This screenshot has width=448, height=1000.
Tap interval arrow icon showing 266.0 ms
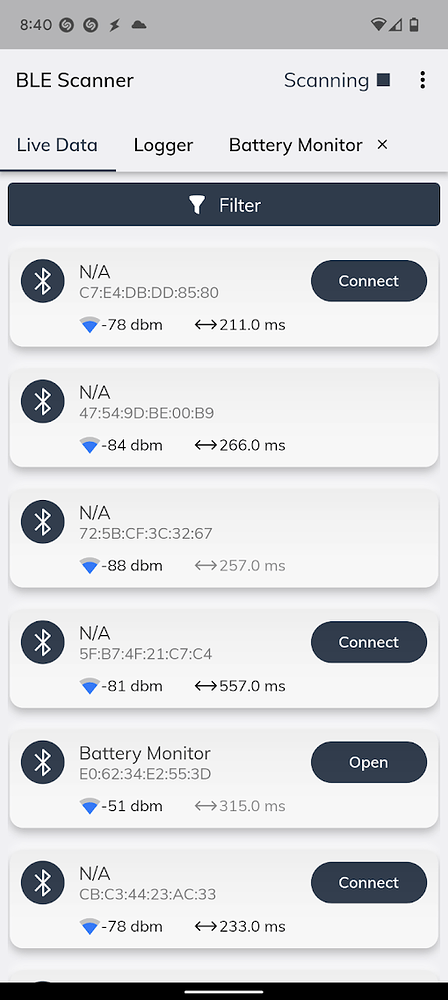[205, 445]
